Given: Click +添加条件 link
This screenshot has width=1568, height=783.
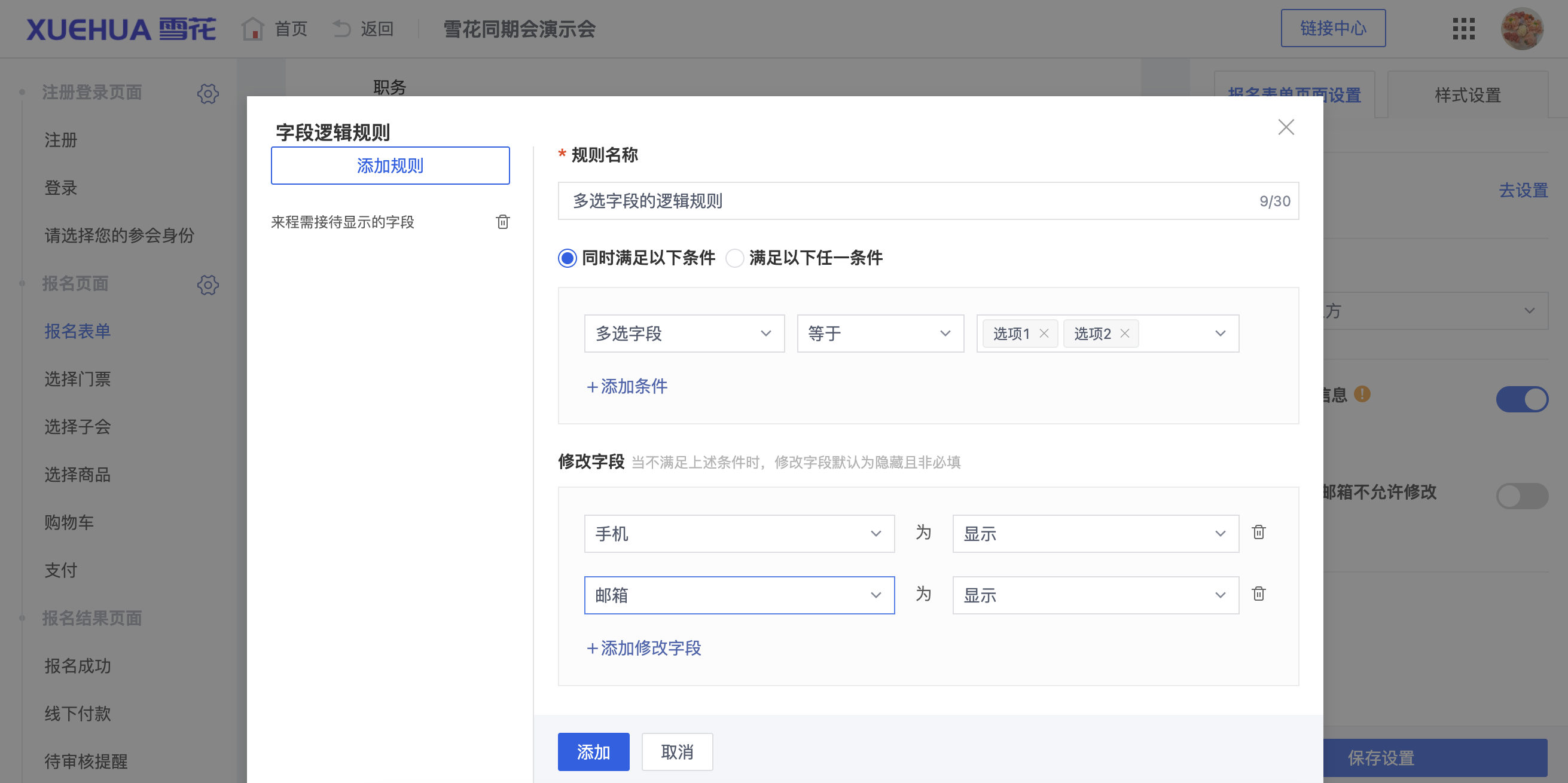Looking at the screenshot, I should (x=626, y=386).
